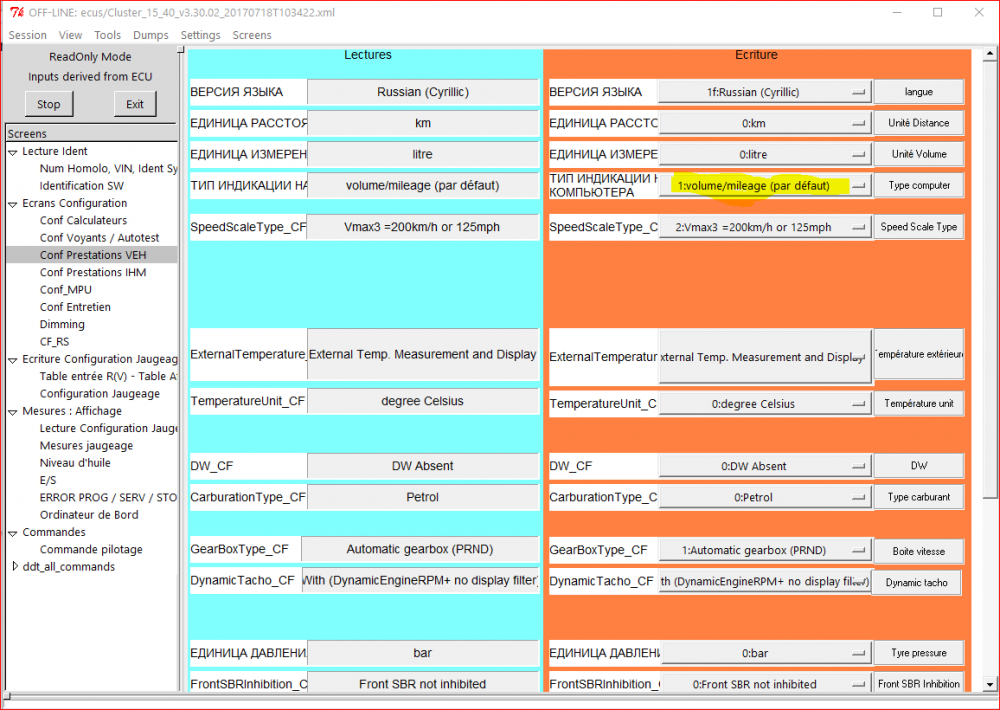Open the CarburationType 0:Petrol dropdown
Image resolution: width=1000 pixels, height=710 pixels.
tap(765, 497)
